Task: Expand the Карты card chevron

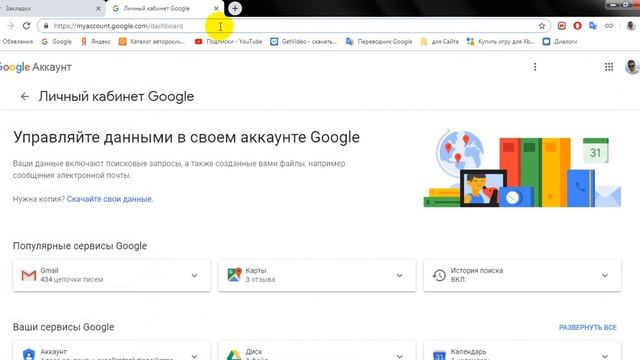Action: (x=399, y=276)
